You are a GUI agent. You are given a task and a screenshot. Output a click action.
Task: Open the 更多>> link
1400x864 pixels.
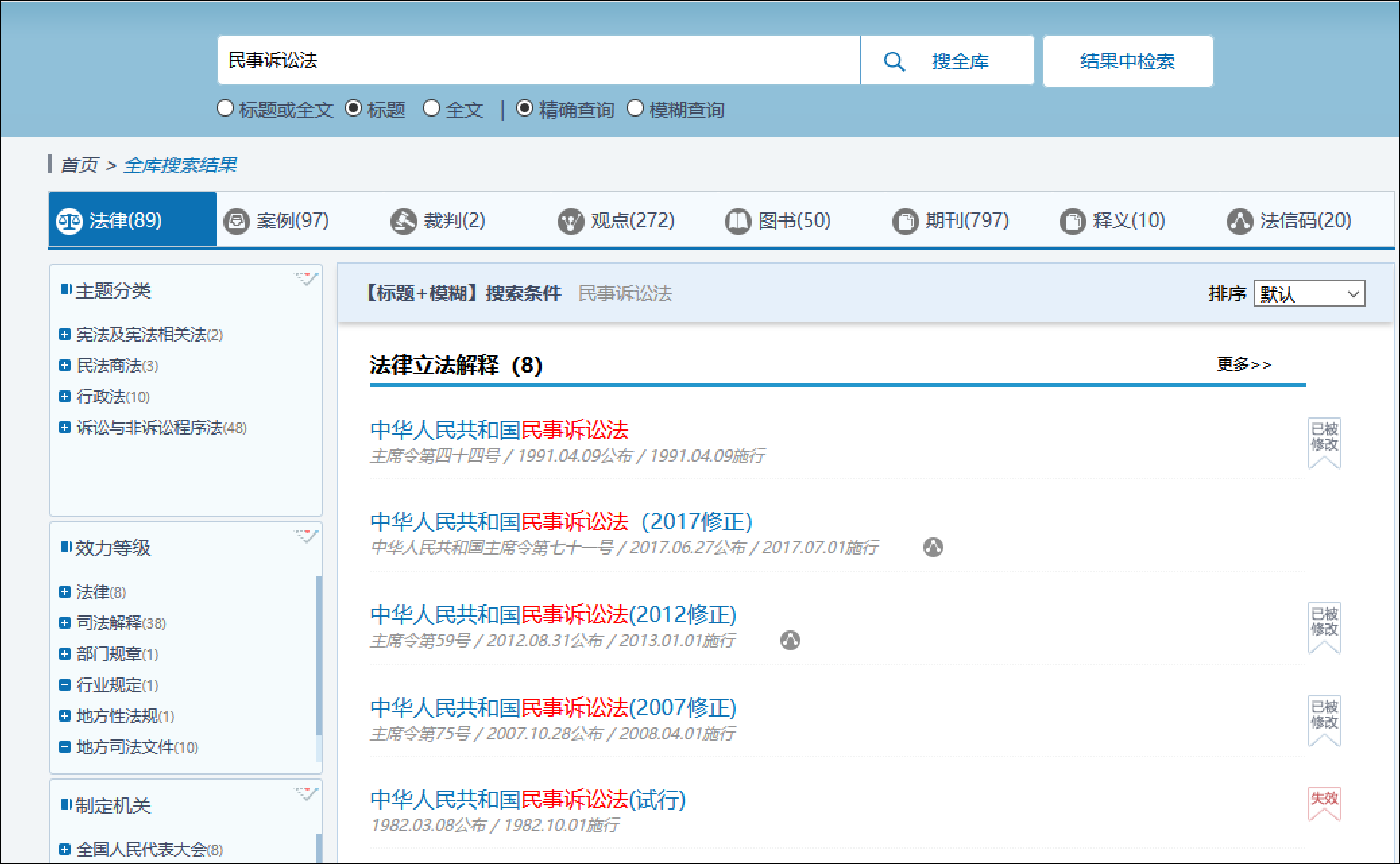[1243, 364]
